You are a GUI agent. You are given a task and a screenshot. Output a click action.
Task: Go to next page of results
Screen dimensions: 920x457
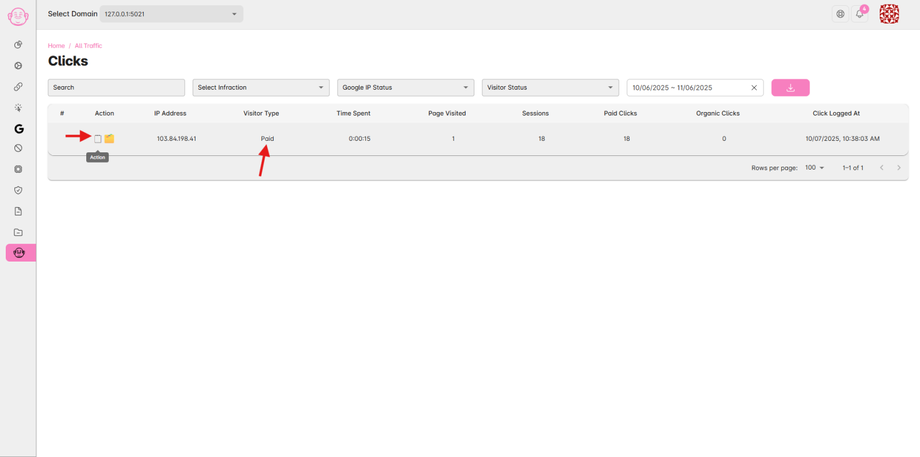click(x=899, y=168)
